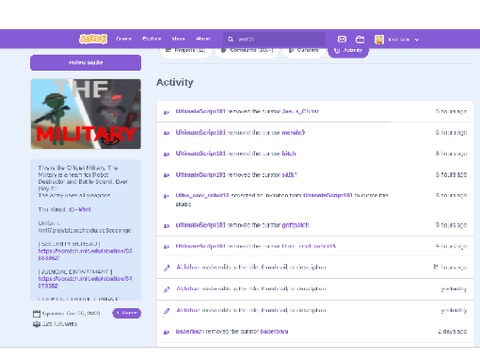Click the search magnifier icon

tap(230, 39)
